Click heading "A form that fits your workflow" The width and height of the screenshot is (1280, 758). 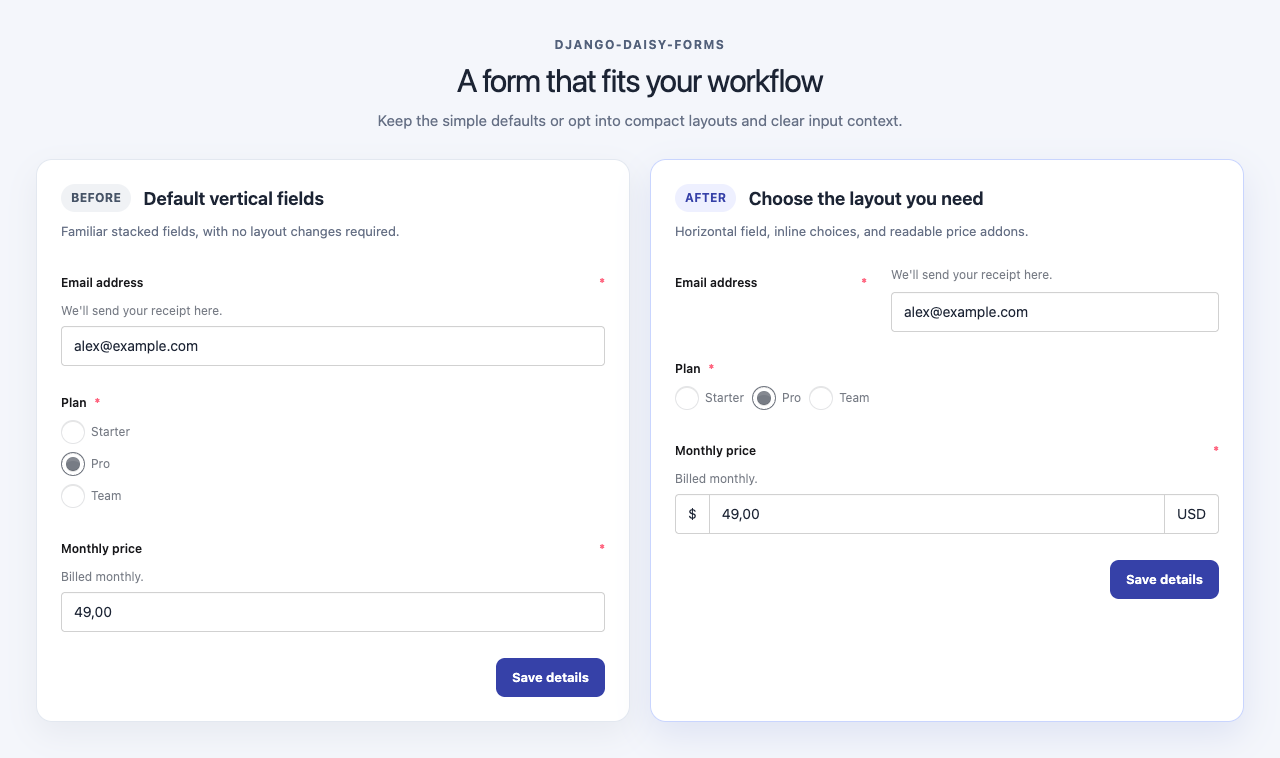coord(640,81)
